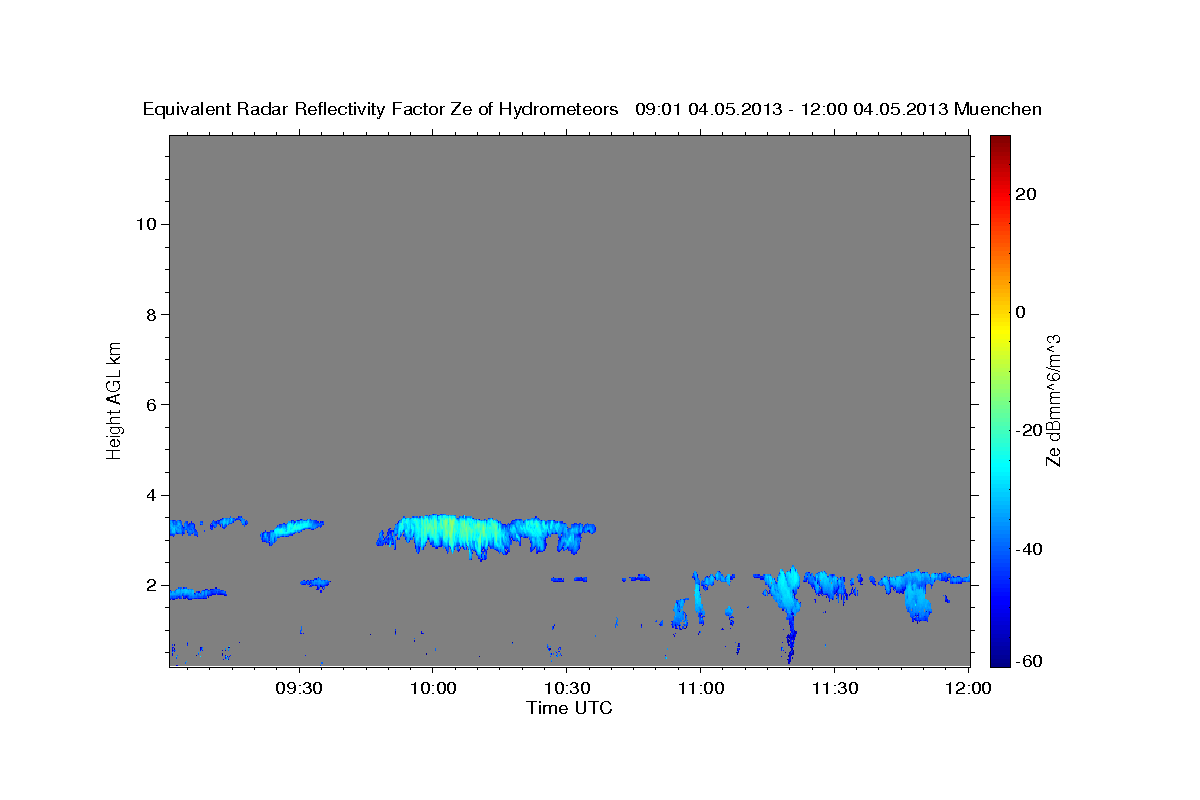Click the height tick label '2'
This screenshot has width=1200, height=800.
tap(151, 585)
